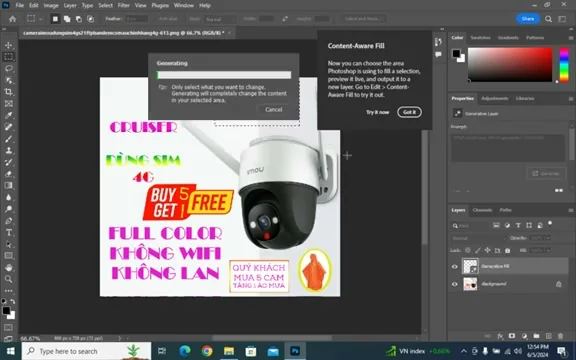576x360 pixels.
Task: Select the Lasso tool
Action: (8, 69)
